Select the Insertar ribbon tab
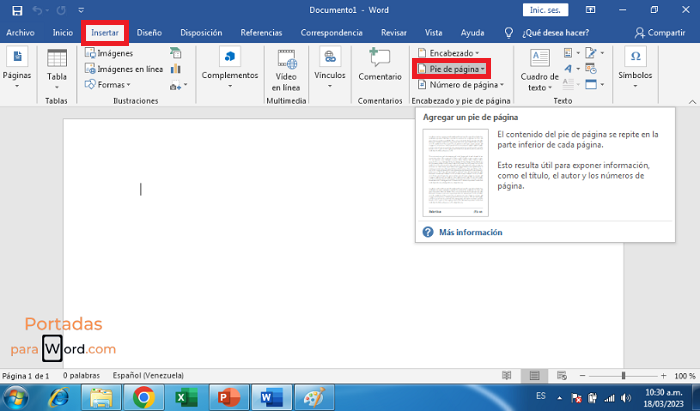 tap(105, 33)
